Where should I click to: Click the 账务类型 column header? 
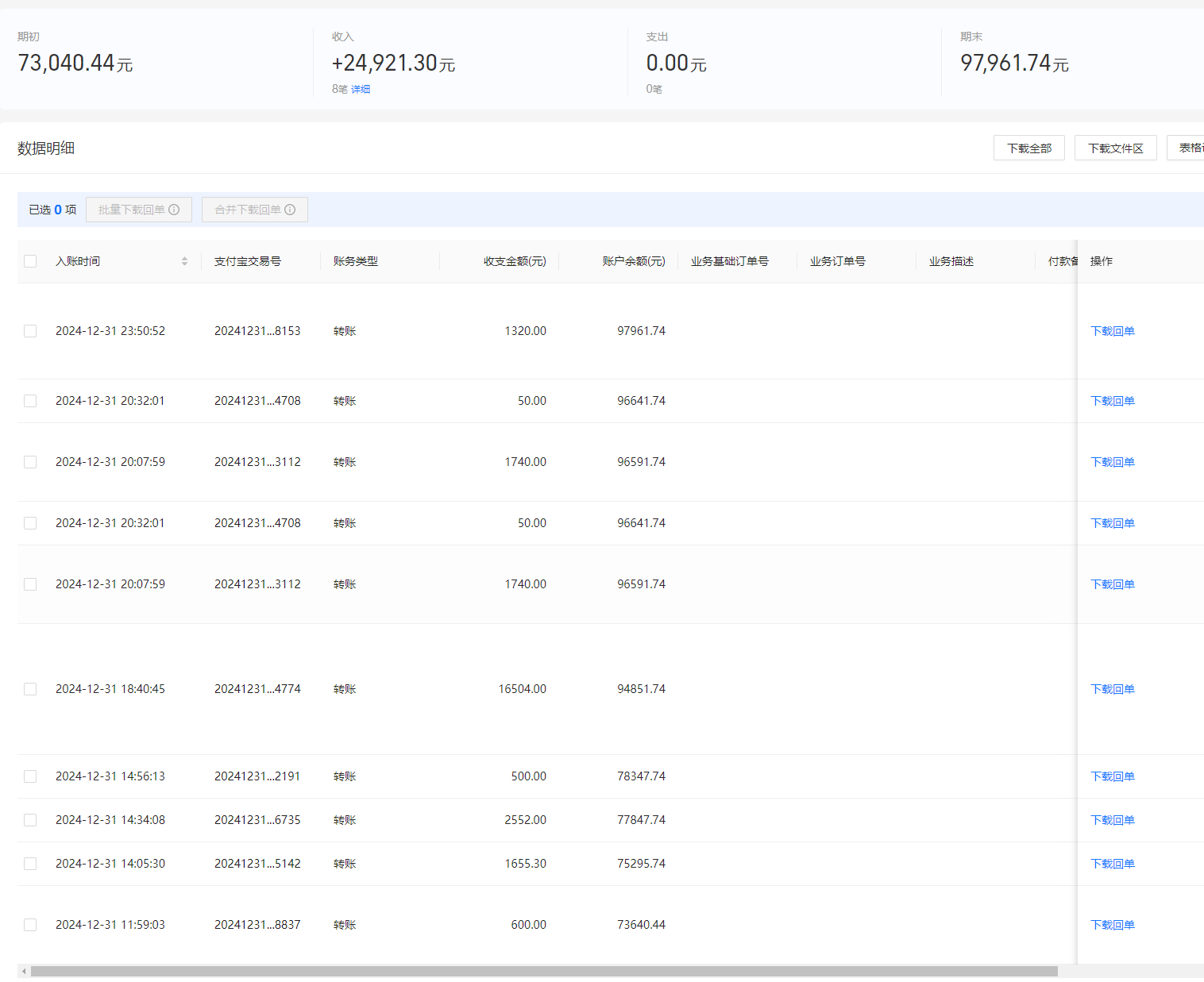tap(356, 261)
